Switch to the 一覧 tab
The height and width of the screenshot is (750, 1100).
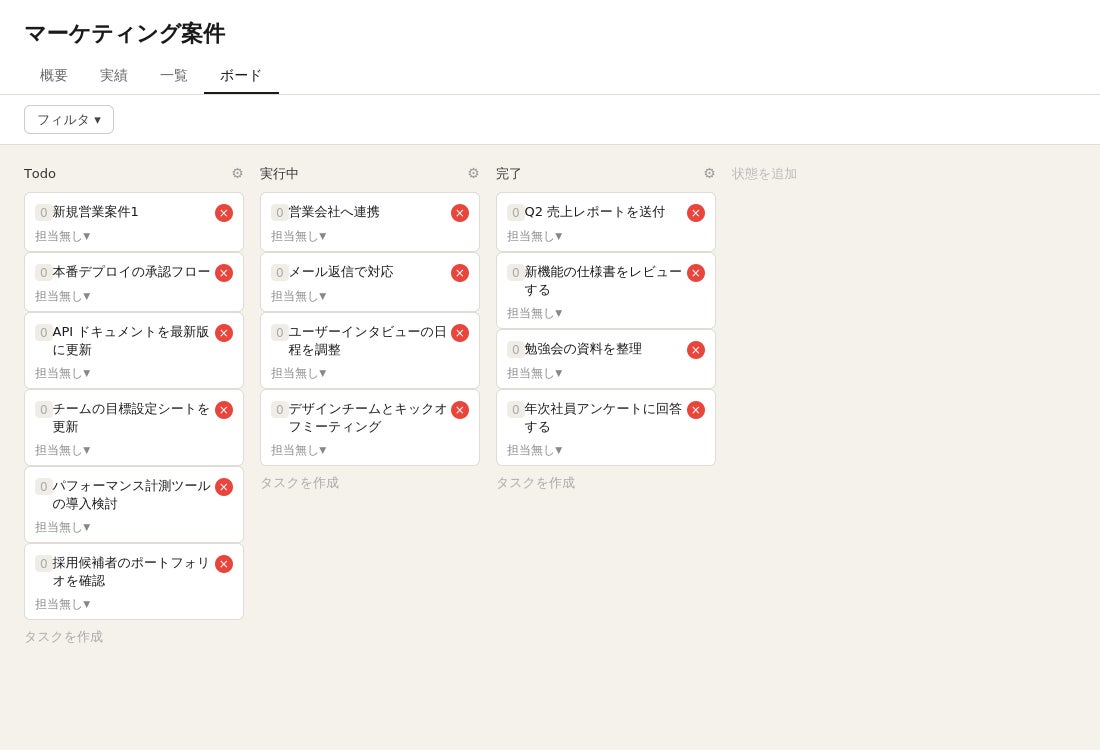coord(174,76)
